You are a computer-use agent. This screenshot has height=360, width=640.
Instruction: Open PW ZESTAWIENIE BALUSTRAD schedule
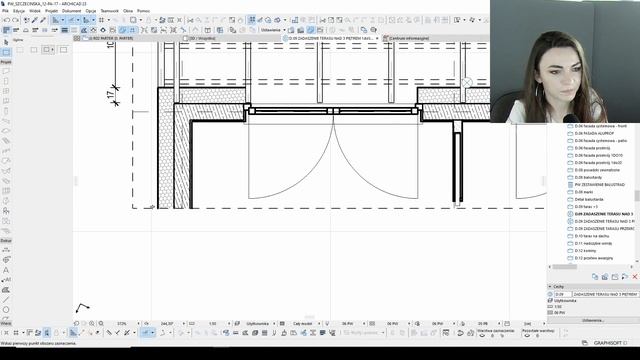tap(600, 184)
